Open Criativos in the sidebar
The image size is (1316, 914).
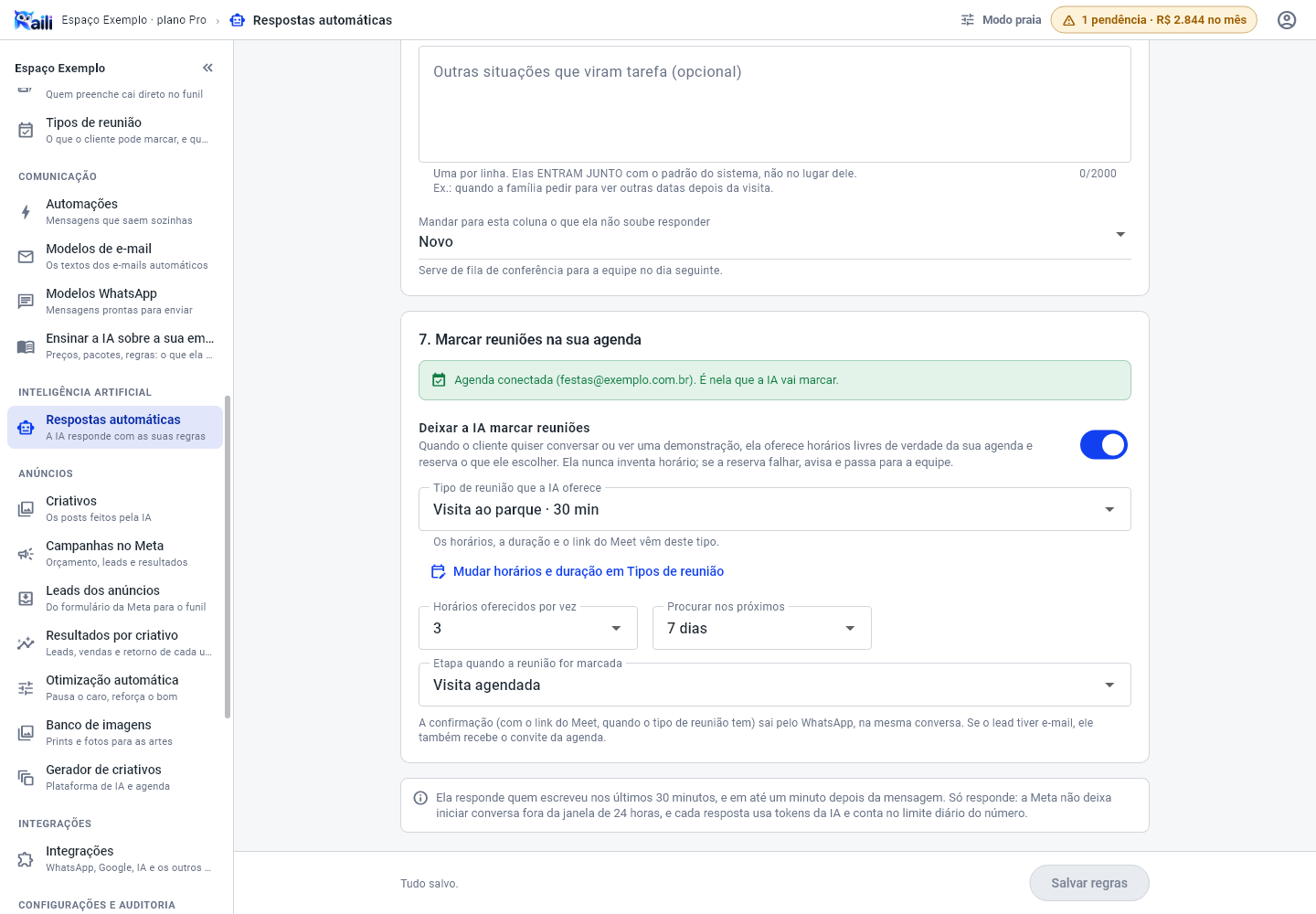click(x=115, y=509)
